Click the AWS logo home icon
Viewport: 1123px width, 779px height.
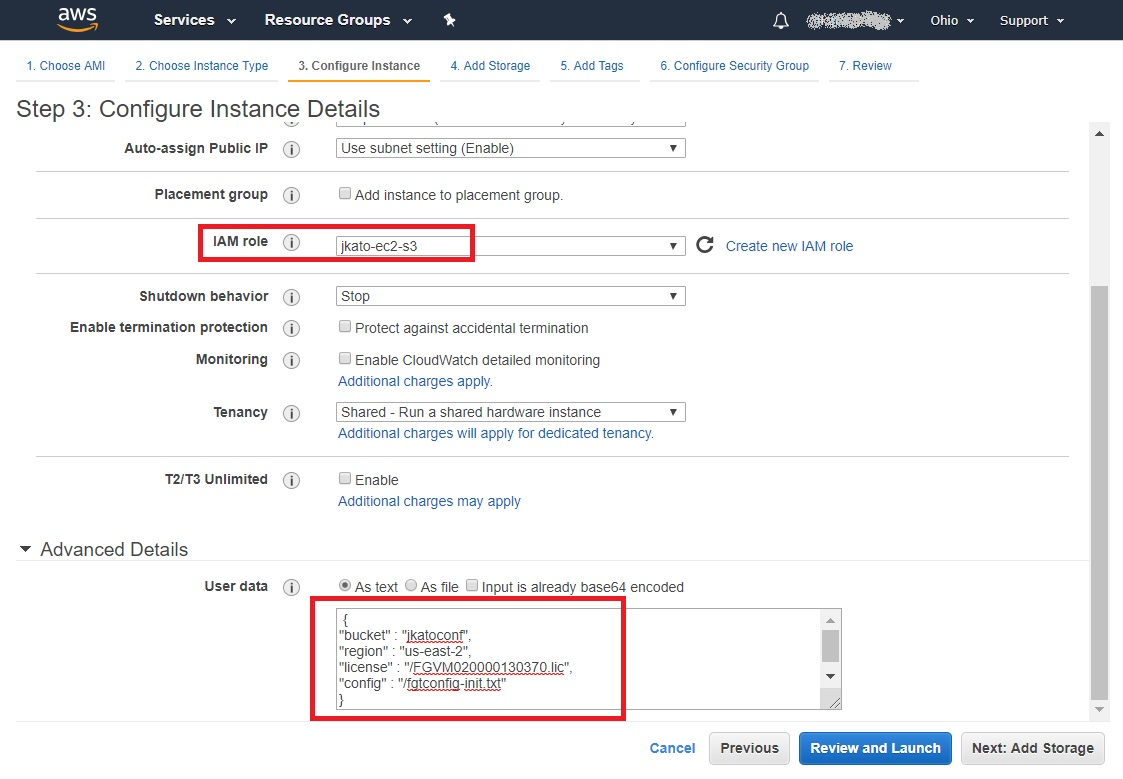pos(77,19)
